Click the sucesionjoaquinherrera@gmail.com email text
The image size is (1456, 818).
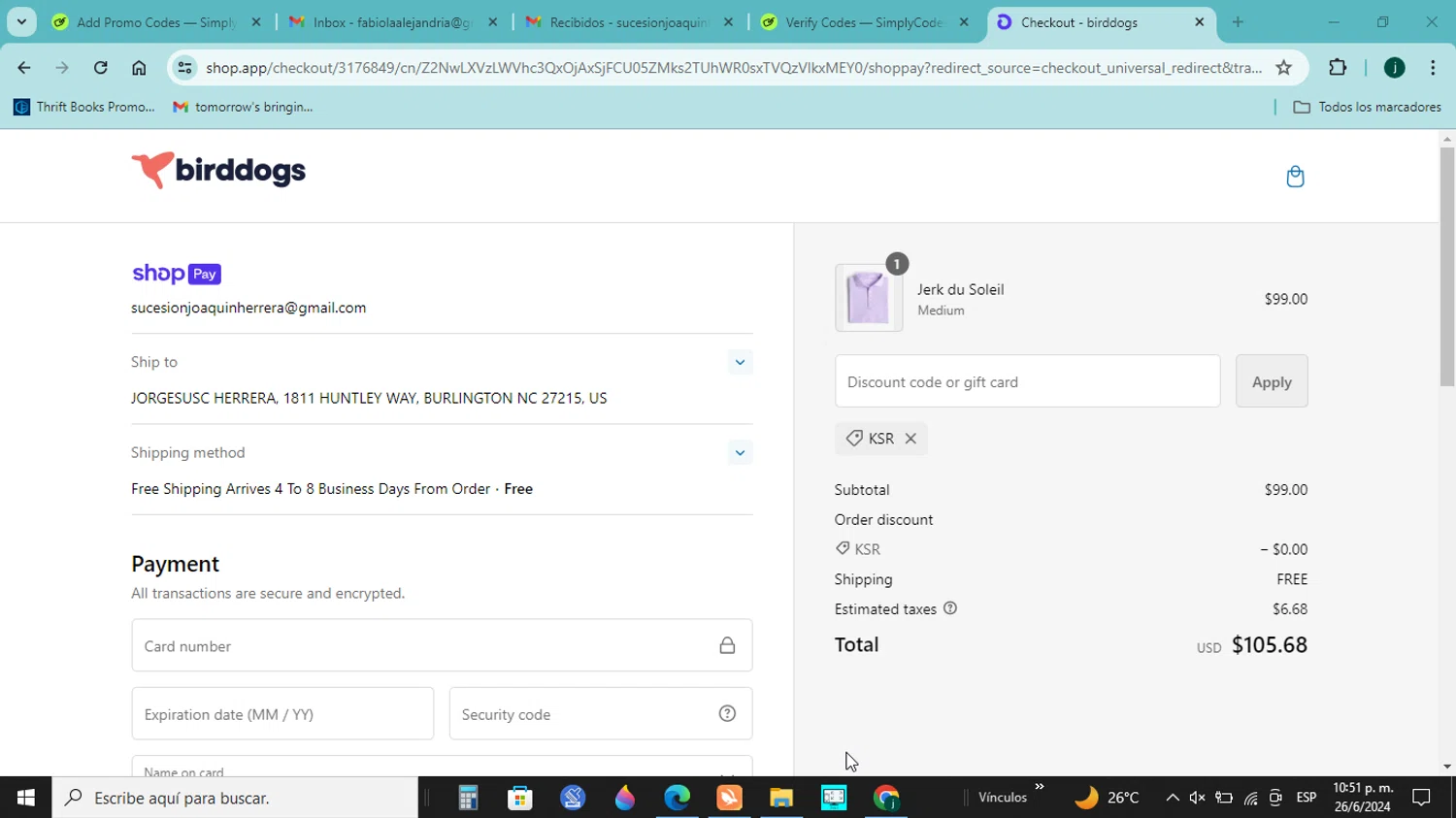coord(248,308)
